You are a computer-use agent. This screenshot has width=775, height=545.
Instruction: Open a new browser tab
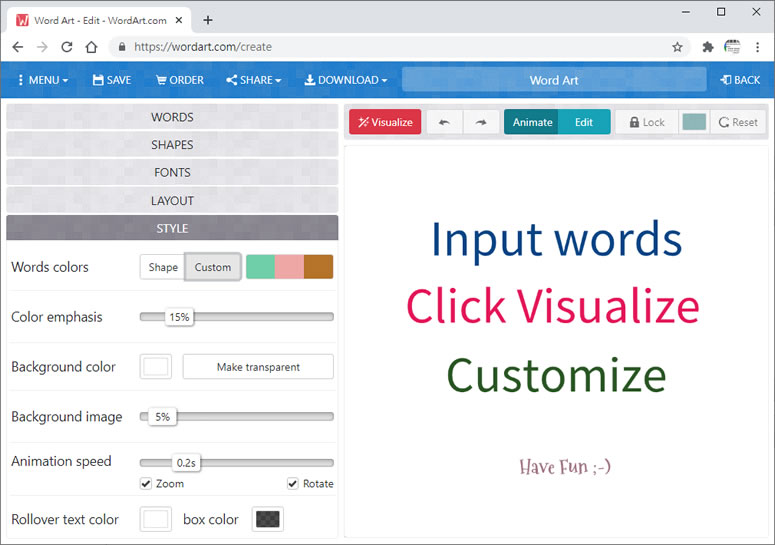tap(208, 20)
